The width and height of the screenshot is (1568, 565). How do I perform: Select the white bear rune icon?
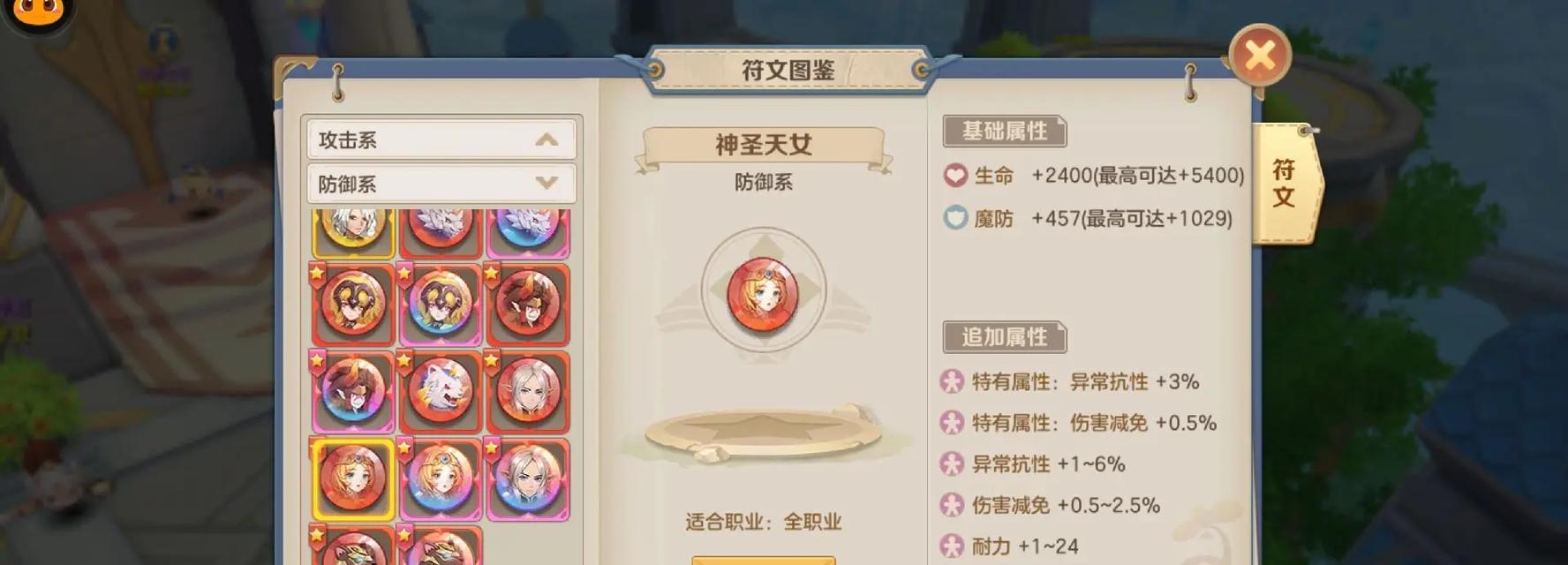coord(441,391)
